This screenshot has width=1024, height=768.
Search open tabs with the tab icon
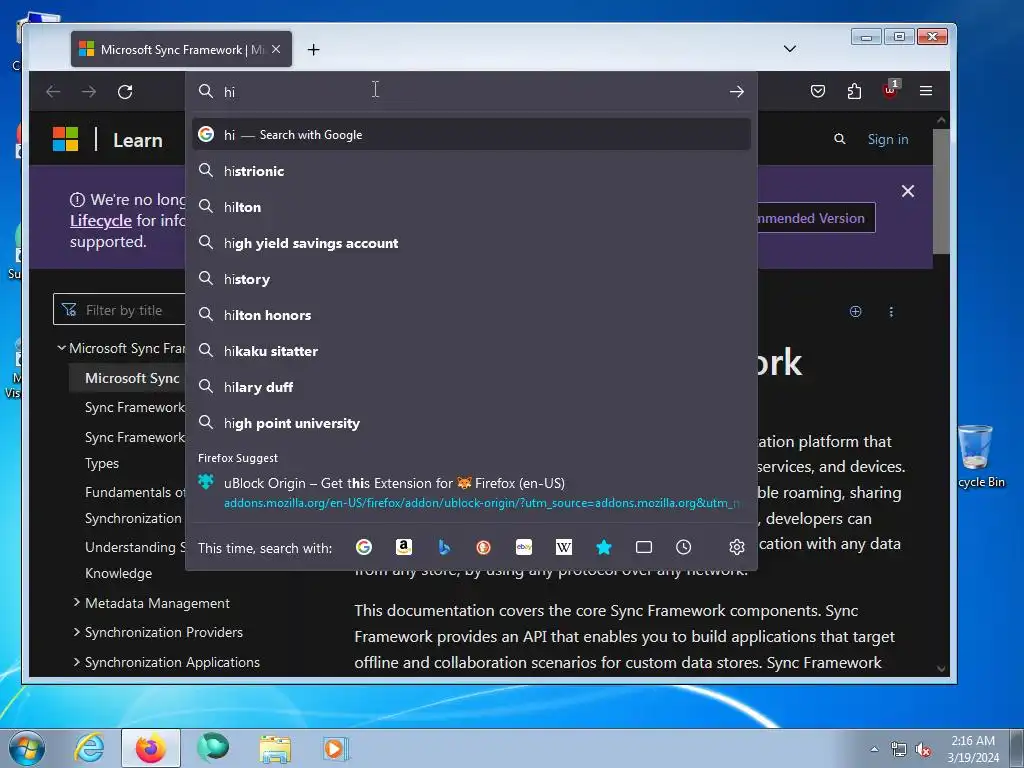click(644, 547)
